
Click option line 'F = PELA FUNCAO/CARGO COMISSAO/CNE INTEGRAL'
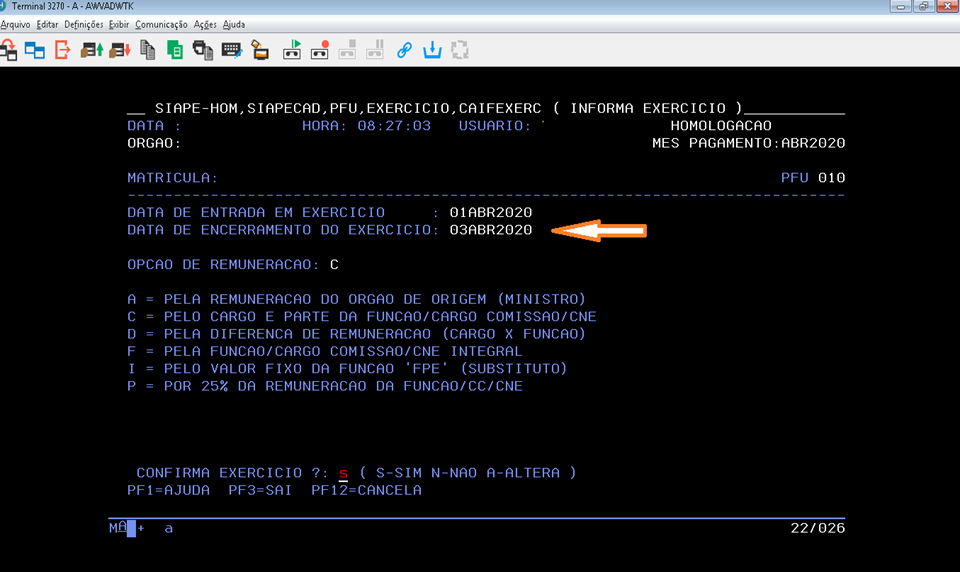pos(324,352)
